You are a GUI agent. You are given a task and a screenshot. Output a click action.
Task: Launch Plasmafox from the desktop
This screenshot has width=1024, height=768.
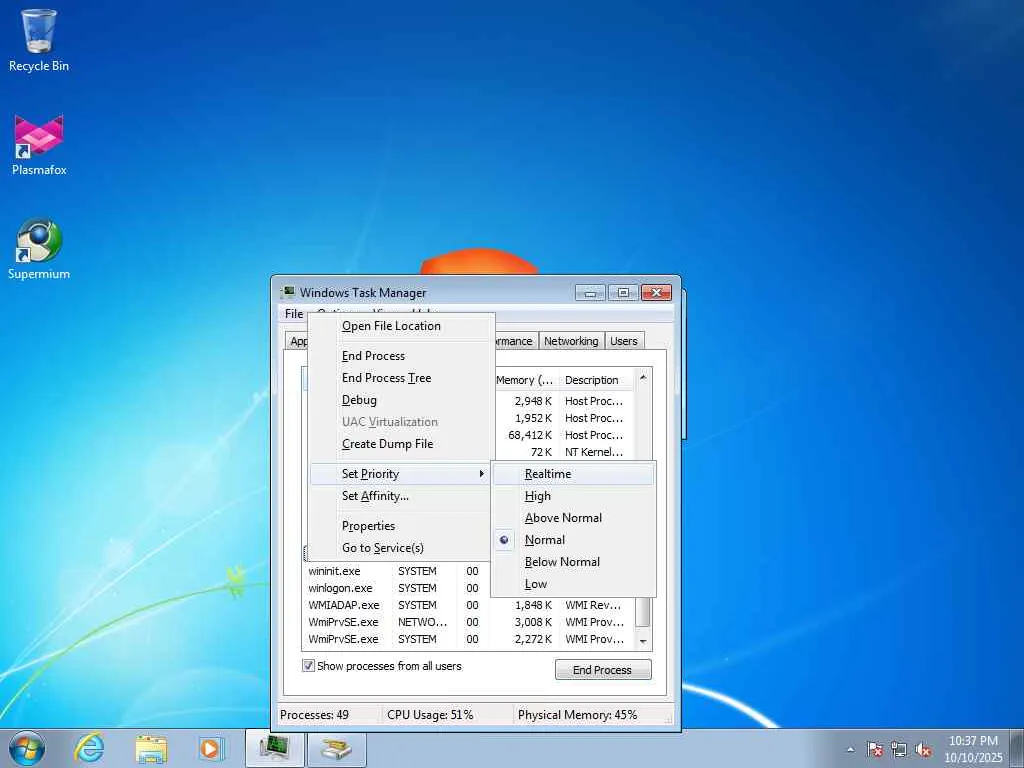39,145
